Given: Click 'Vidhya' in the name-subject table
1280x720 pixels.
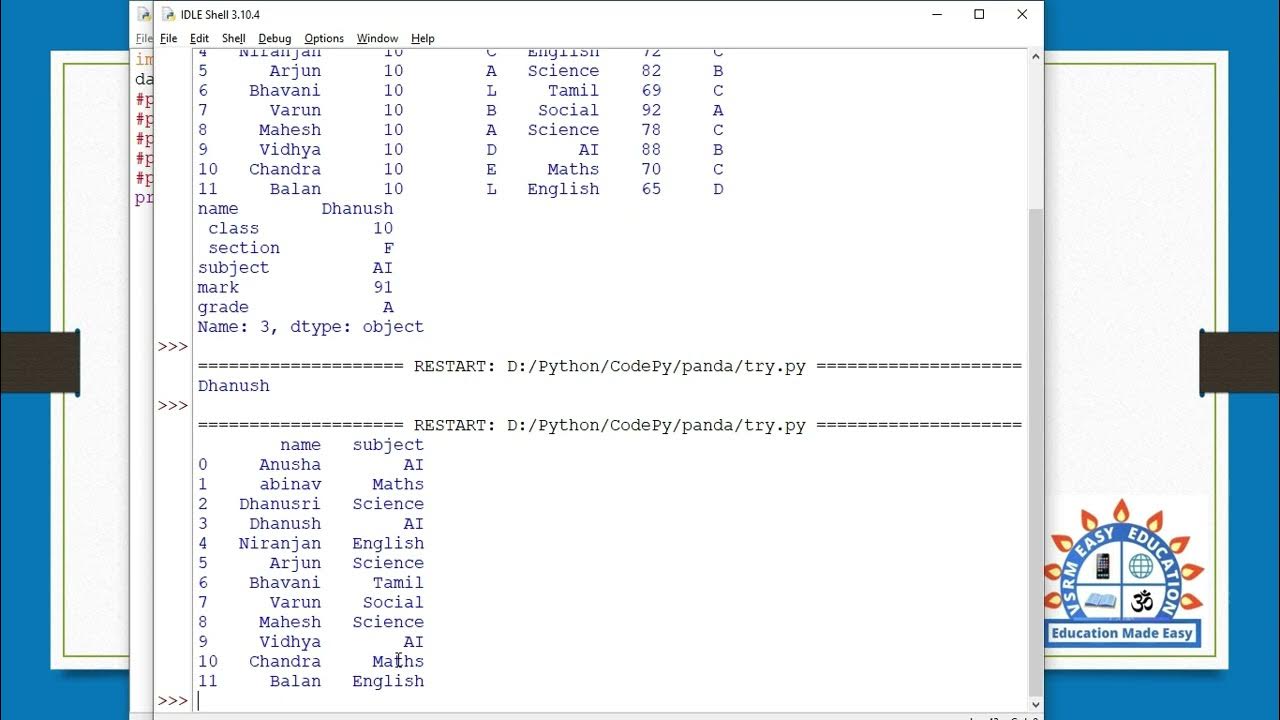Looking at the screenshot, I should (x=290, y=642).
